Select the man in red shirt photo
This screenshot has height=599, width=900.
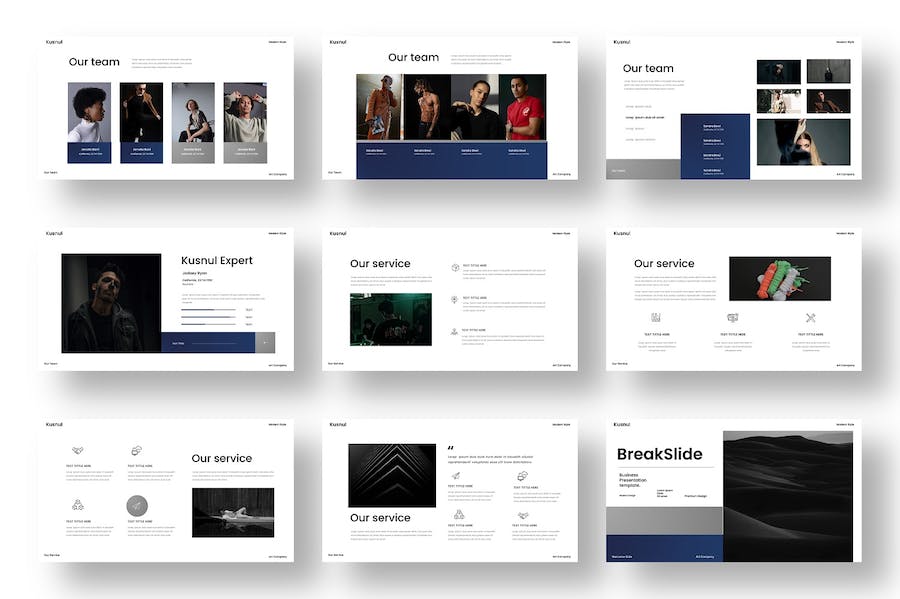[x=523, y=107]
